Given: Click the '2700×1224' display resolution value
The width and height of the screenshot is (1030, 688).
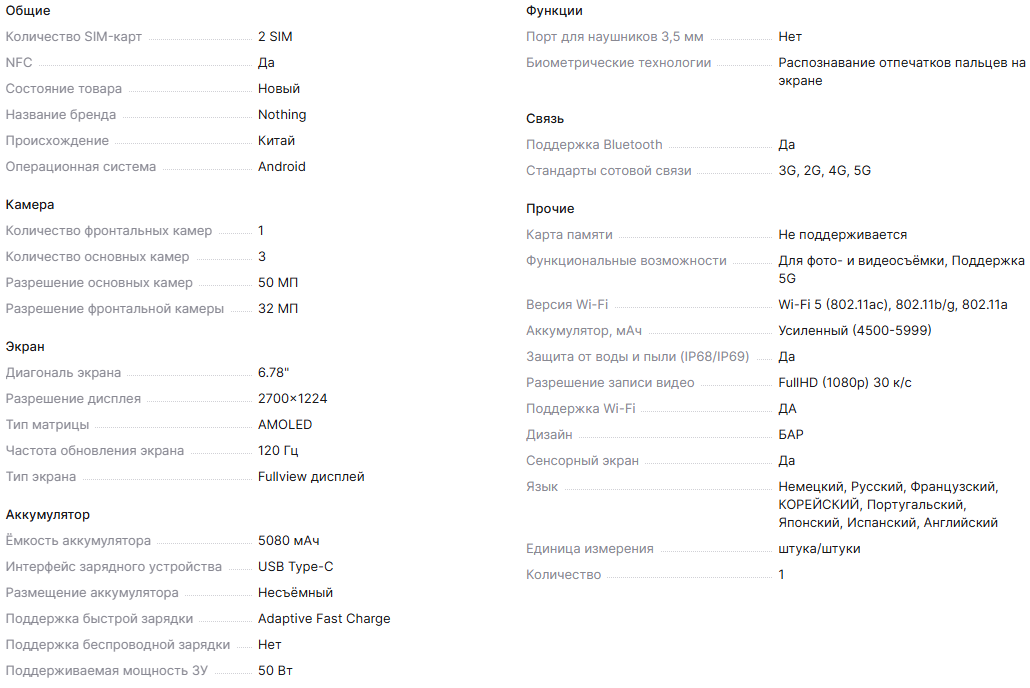Looking at the screenshot, I should [293, 399].
